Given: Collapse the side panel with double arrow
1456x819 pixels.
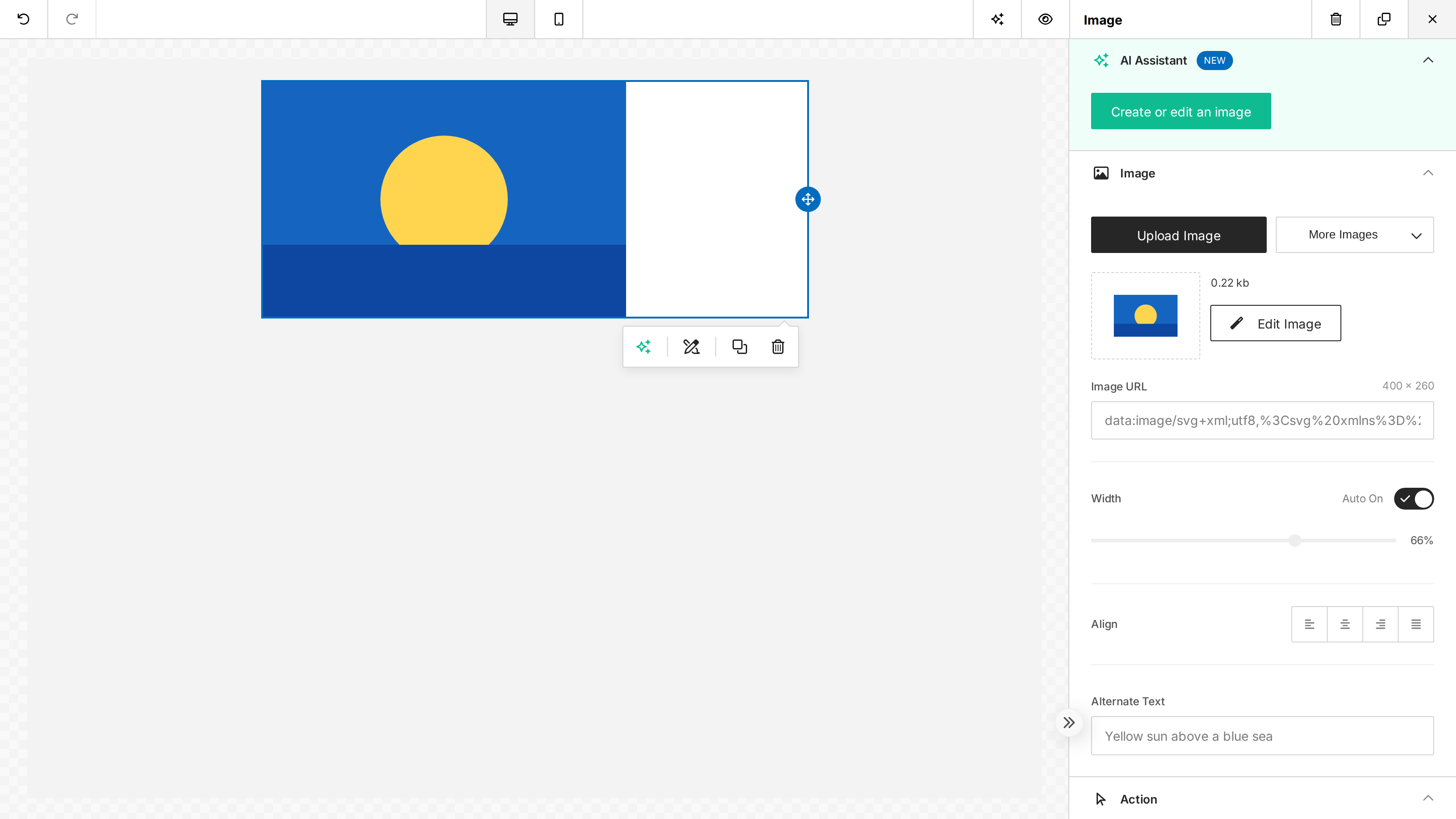Looking at the screenshot, I should click(x=1069, y=723).
